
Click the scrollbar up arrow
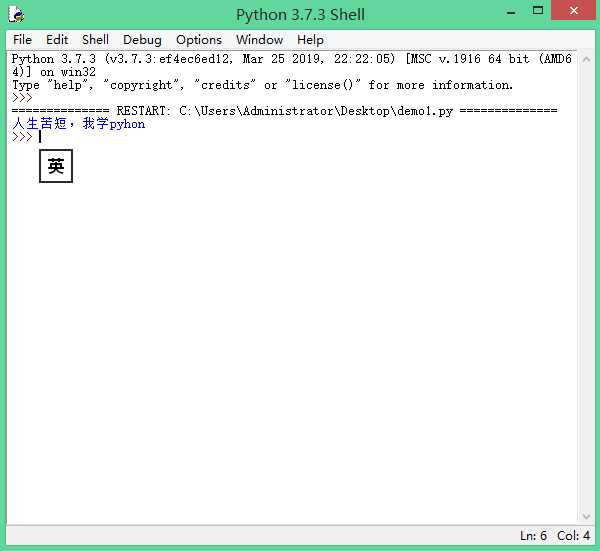click(x=586, y=59)
